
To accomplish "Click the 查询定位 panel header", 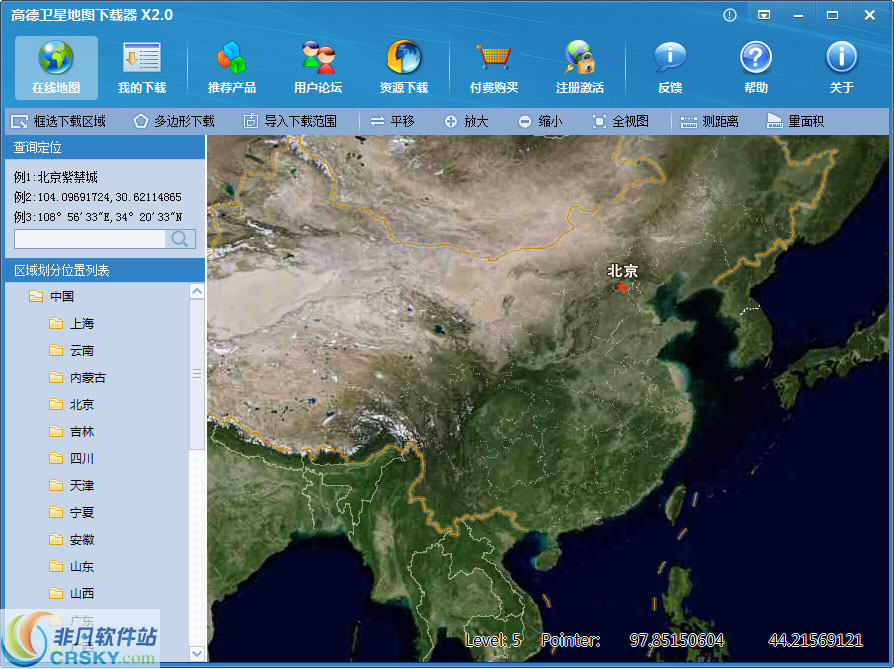I will (105, 147).
